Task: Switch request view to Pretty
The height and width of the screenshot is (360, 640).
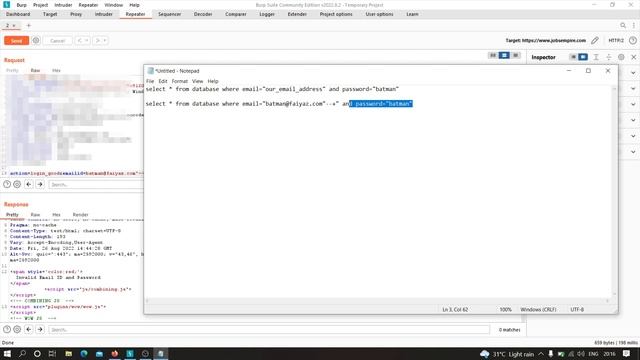Action: coord(12,70)
